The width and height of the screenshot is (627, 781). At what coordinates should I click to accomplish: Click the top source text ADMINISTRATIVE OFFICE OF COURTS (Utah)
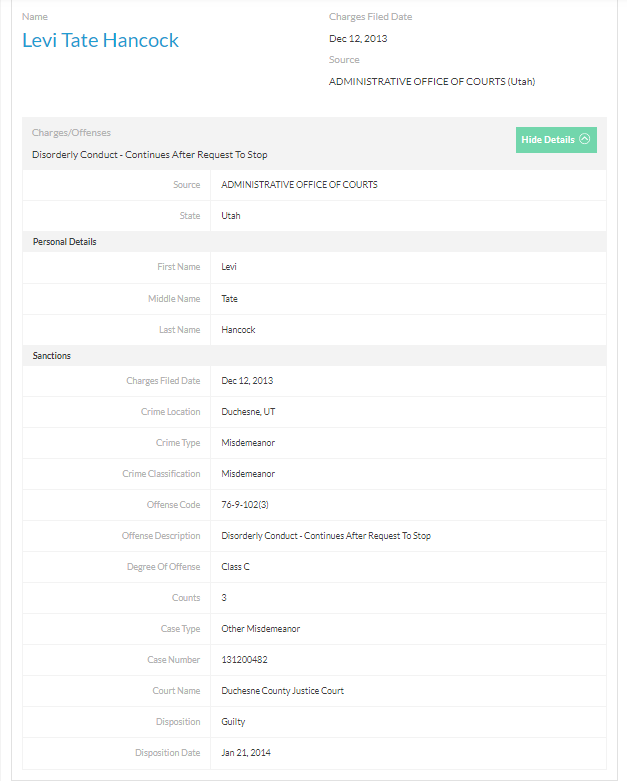(x=432, y=82)
